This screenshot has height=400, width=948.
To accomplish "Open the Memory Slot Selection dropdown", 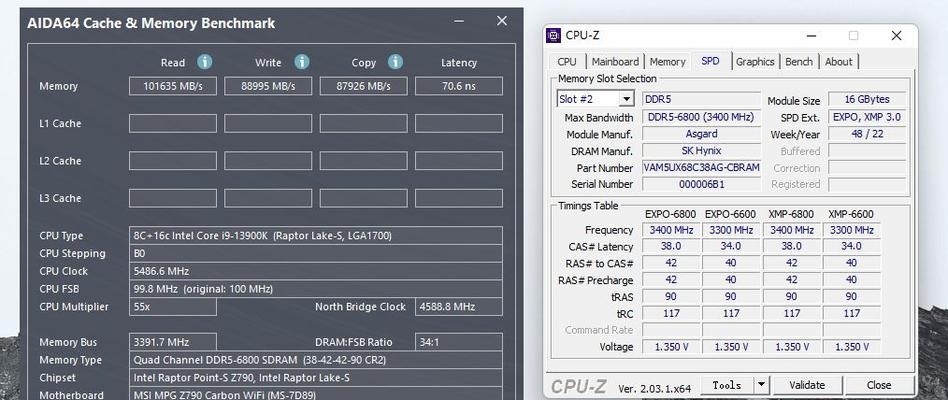I will (x=626, y=99).
